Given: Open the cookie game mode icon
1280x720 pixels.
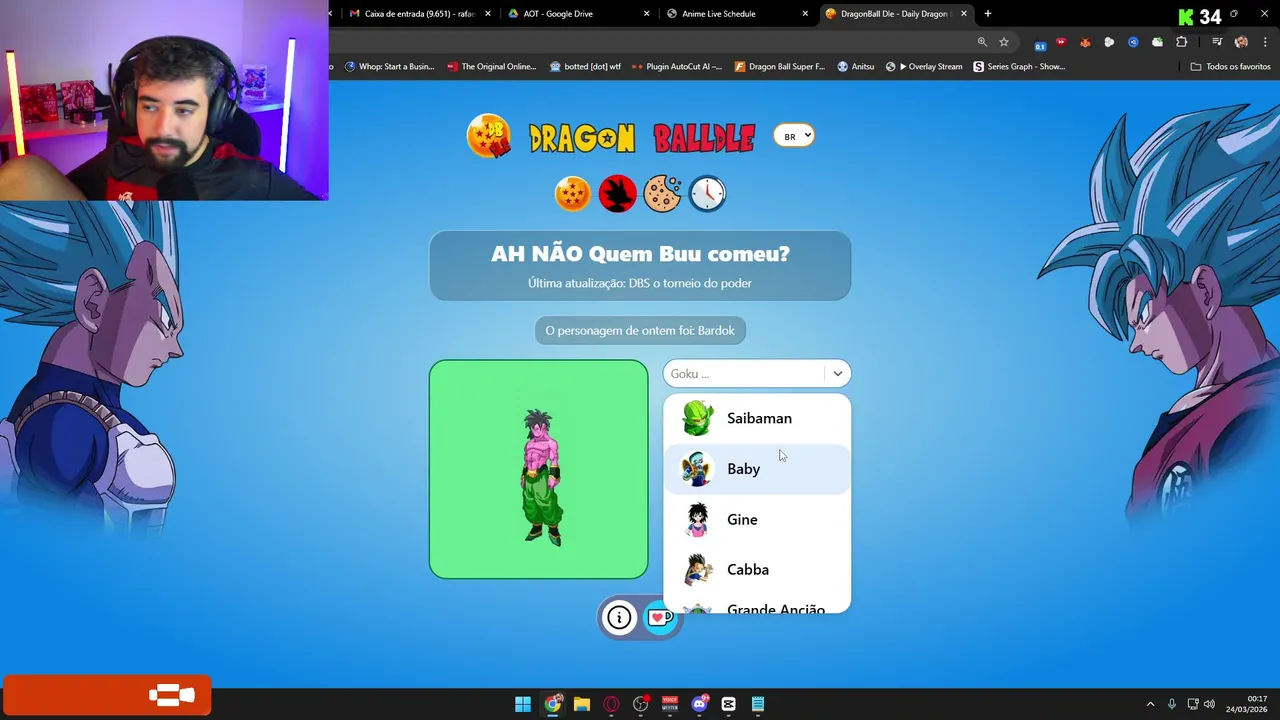Looking at the screenshot, I should tap(662, 193).
